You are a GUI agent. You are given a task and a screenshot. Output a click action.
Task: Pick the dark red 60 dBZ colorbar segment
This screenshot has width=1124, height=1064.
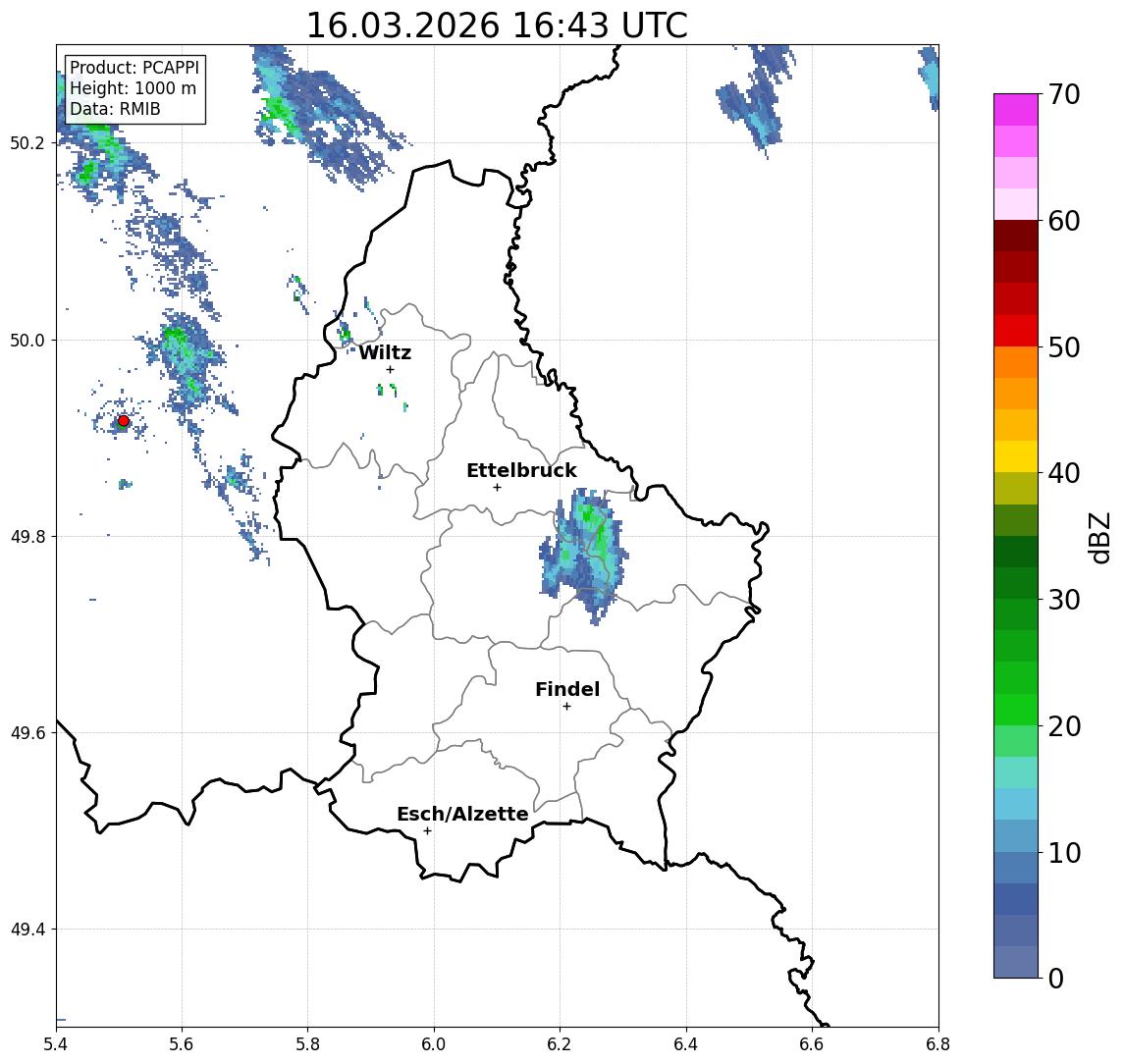click(1016, 236)
